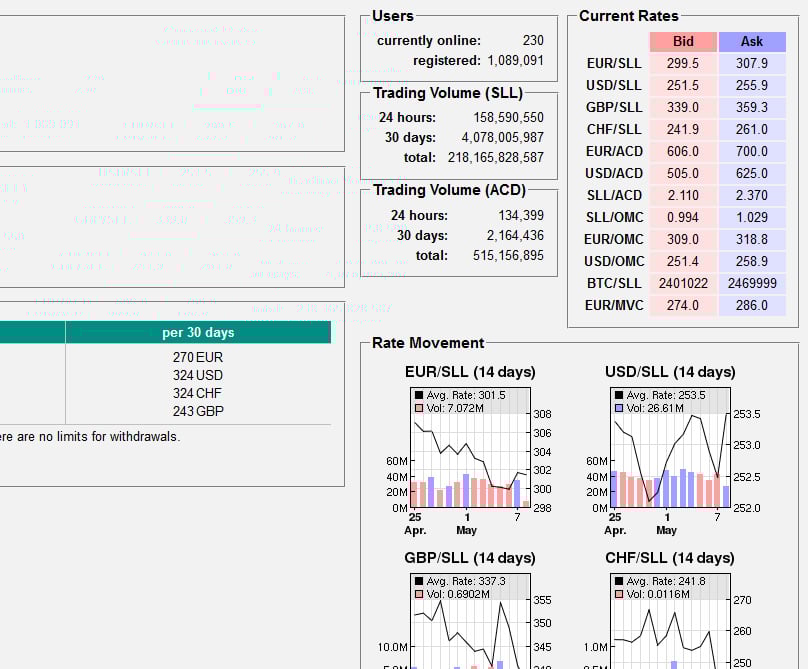Click the BTC/SLL ask value 2469999
808x669 pixels.
point(751,283)
